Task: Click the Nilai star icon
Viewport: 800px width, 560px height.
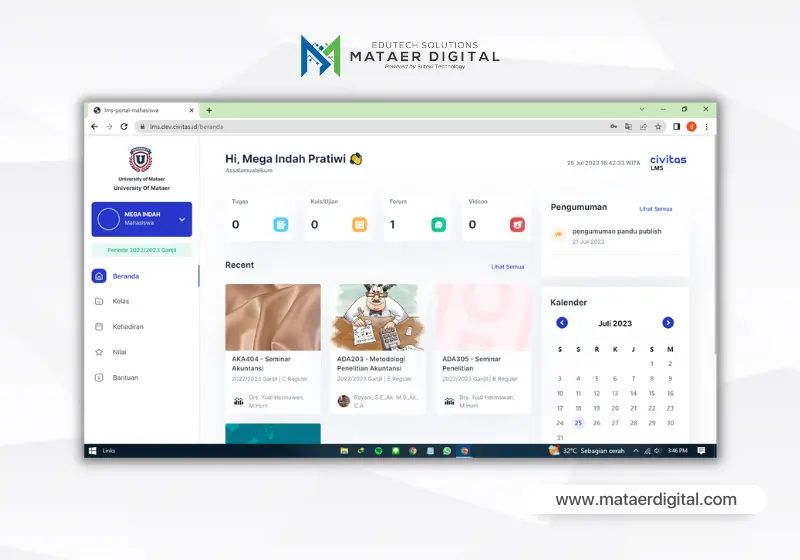Action: click(x=99, y=352)
